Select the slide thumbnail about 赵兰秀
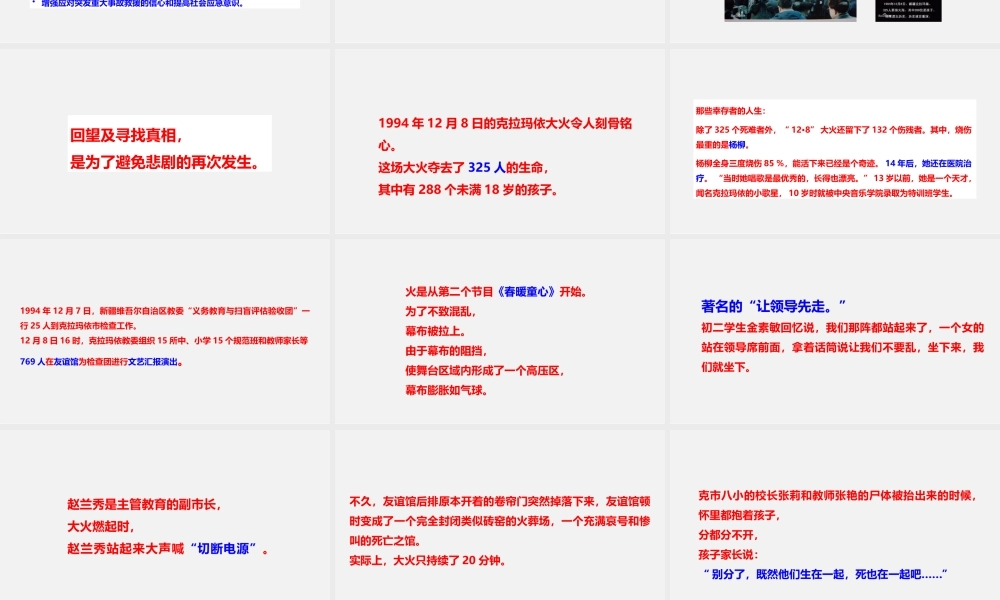1000x600 pixels. click(165, 515)
